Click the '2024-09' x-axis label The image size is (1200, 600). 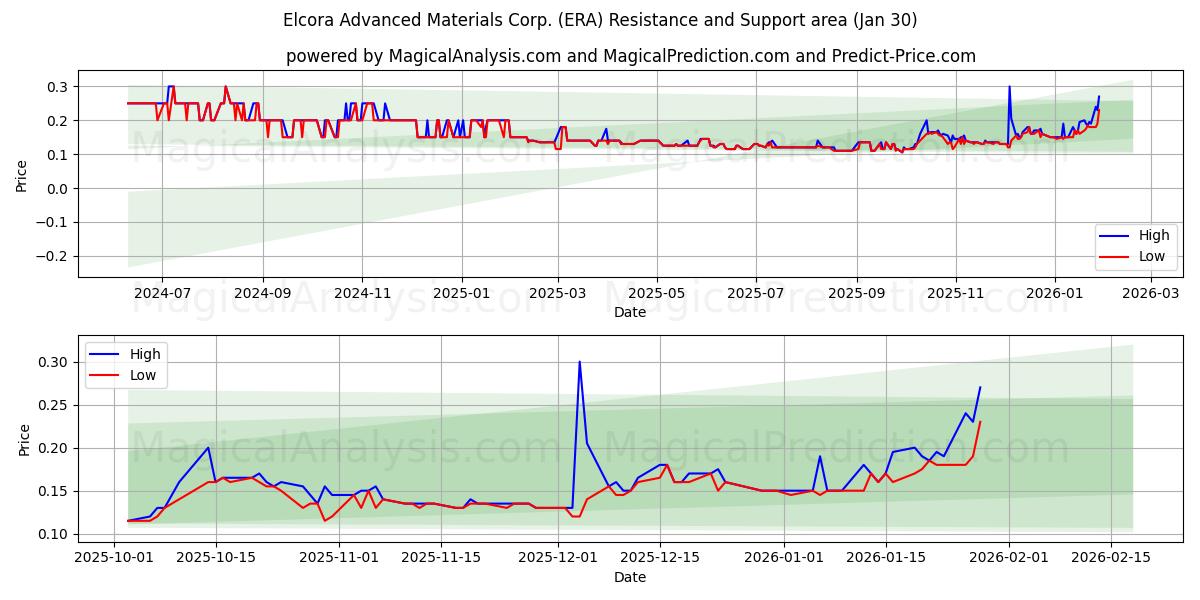point(263,294)
